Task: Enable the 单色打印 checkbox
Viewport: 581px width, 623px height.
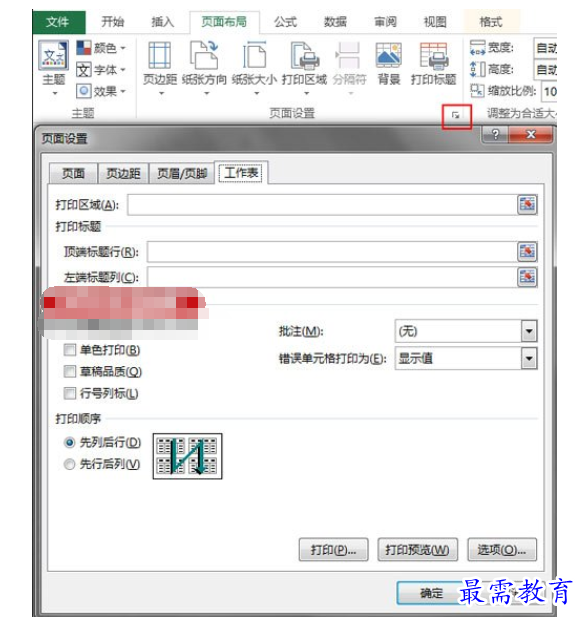Action: [x=70, y=350]
